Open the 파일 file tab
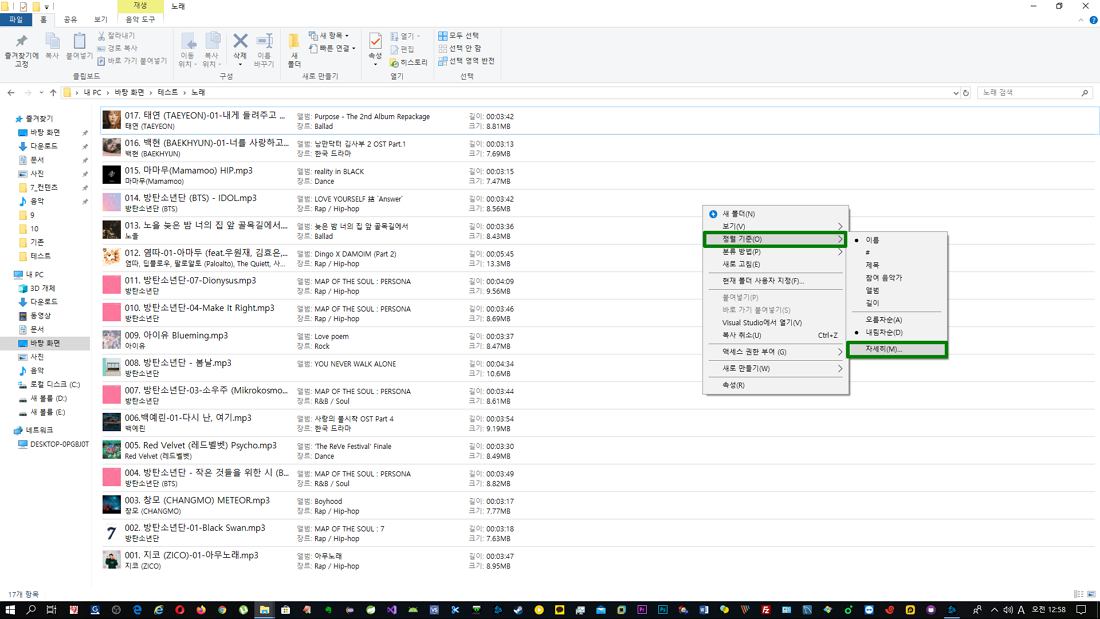 pos(16,20)
